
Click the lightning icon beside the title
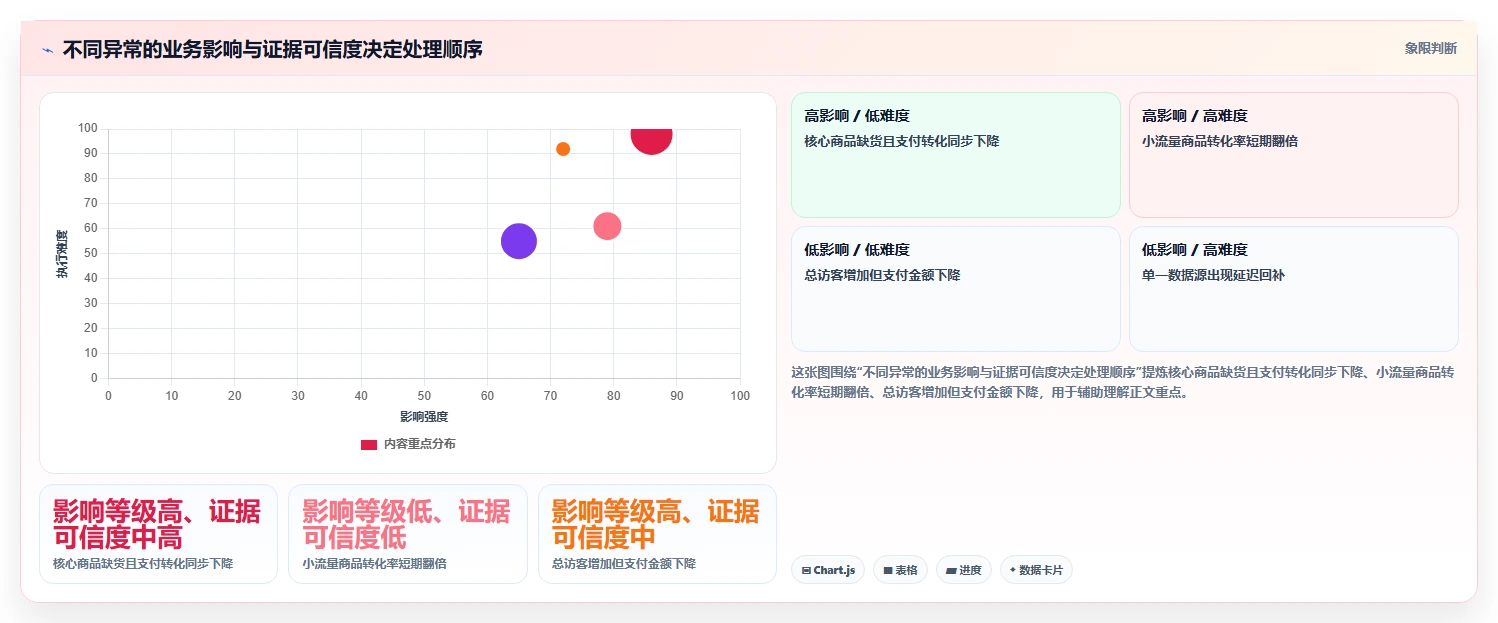pyautogui.click(x=48, y=50)
